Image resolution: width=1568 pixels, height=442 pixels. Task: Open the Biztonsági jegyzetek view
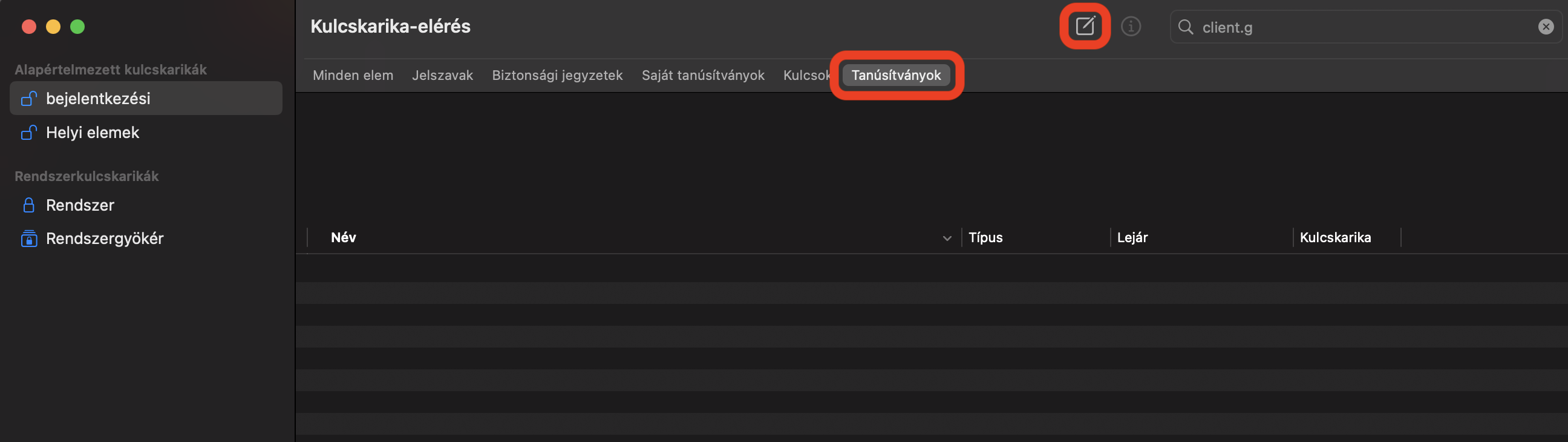(x=557, y=75)
